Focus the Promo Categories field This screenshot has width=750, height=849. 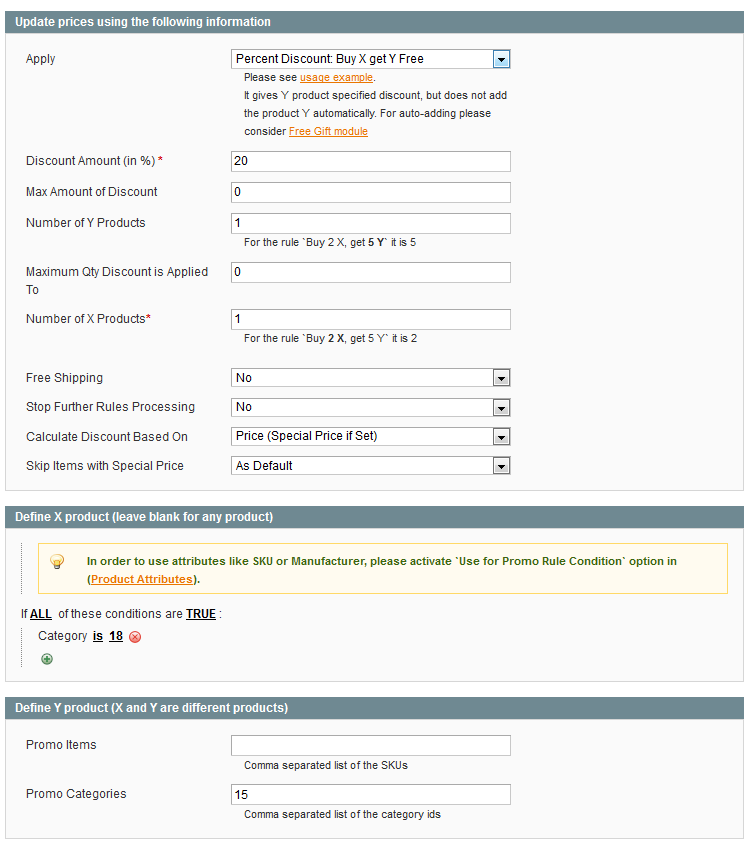coord(371,794)
